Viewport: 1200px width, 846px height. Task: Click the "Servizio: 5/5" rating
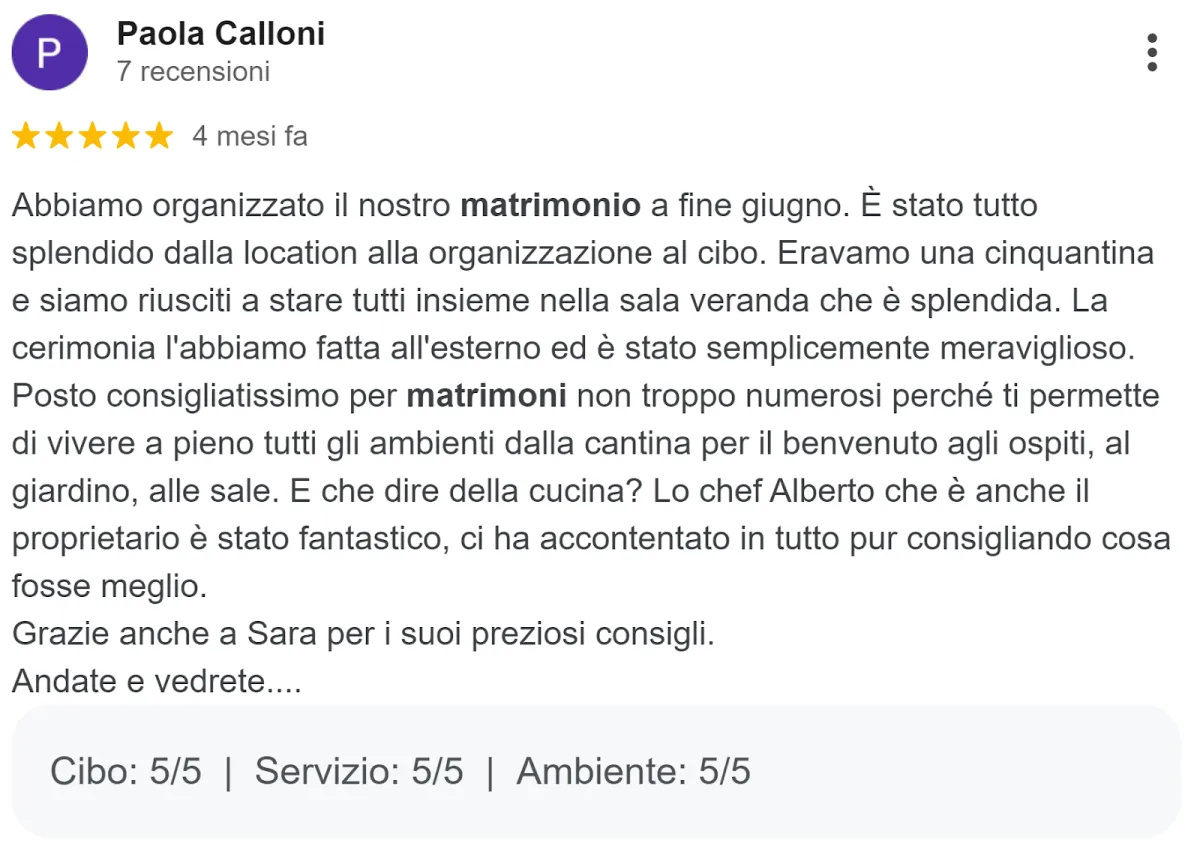(359, 772)
